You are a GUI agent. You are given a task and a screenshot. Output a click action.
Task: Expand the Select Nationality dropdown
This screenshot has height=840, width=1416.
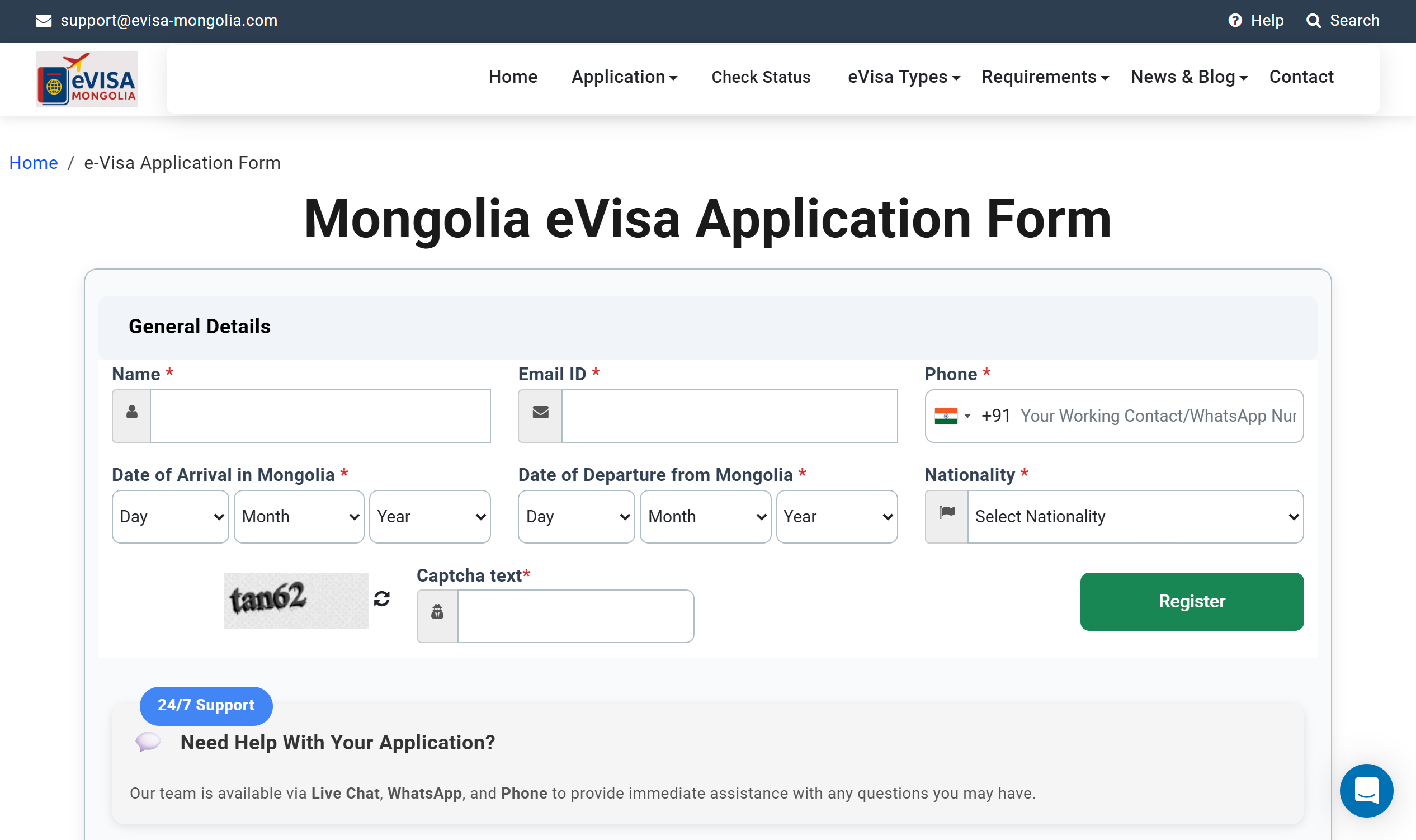click(1135, 517)
